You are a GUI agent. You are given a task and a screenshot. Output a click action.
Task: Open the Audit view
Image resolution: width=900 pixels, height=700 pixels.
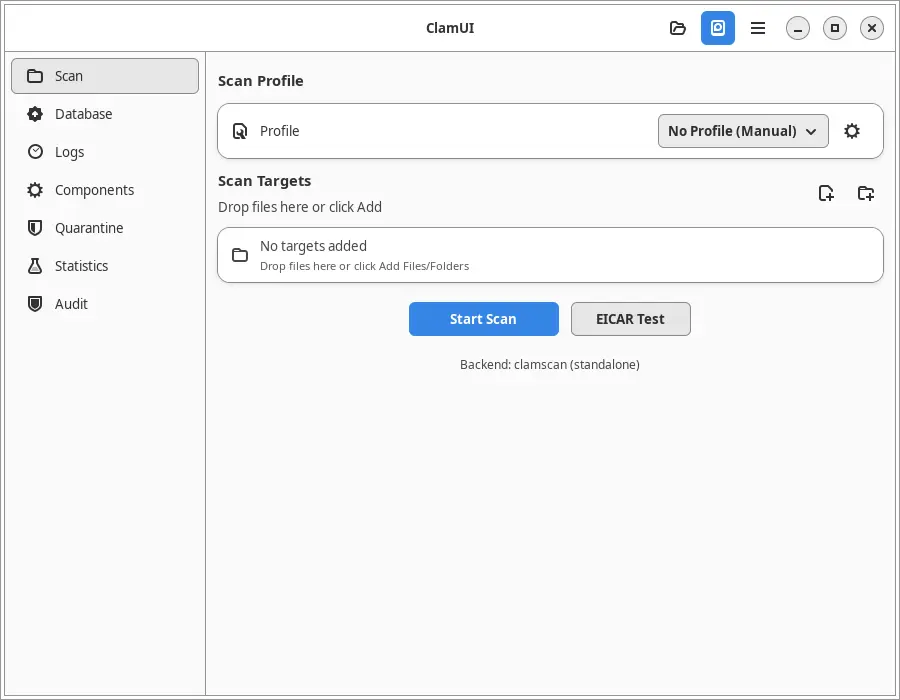pyautogui.click(x=105, y=304)
